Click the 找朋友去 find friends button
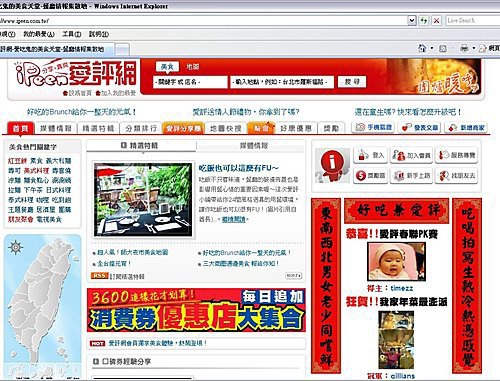 tap(457, 175)
